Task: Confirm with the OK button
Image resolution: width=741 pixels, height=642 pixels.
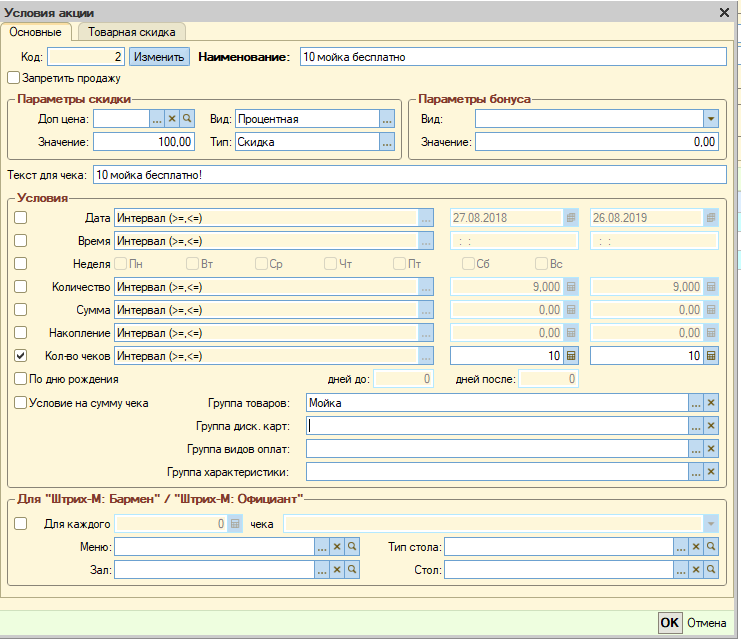Action: click(670, 623)
